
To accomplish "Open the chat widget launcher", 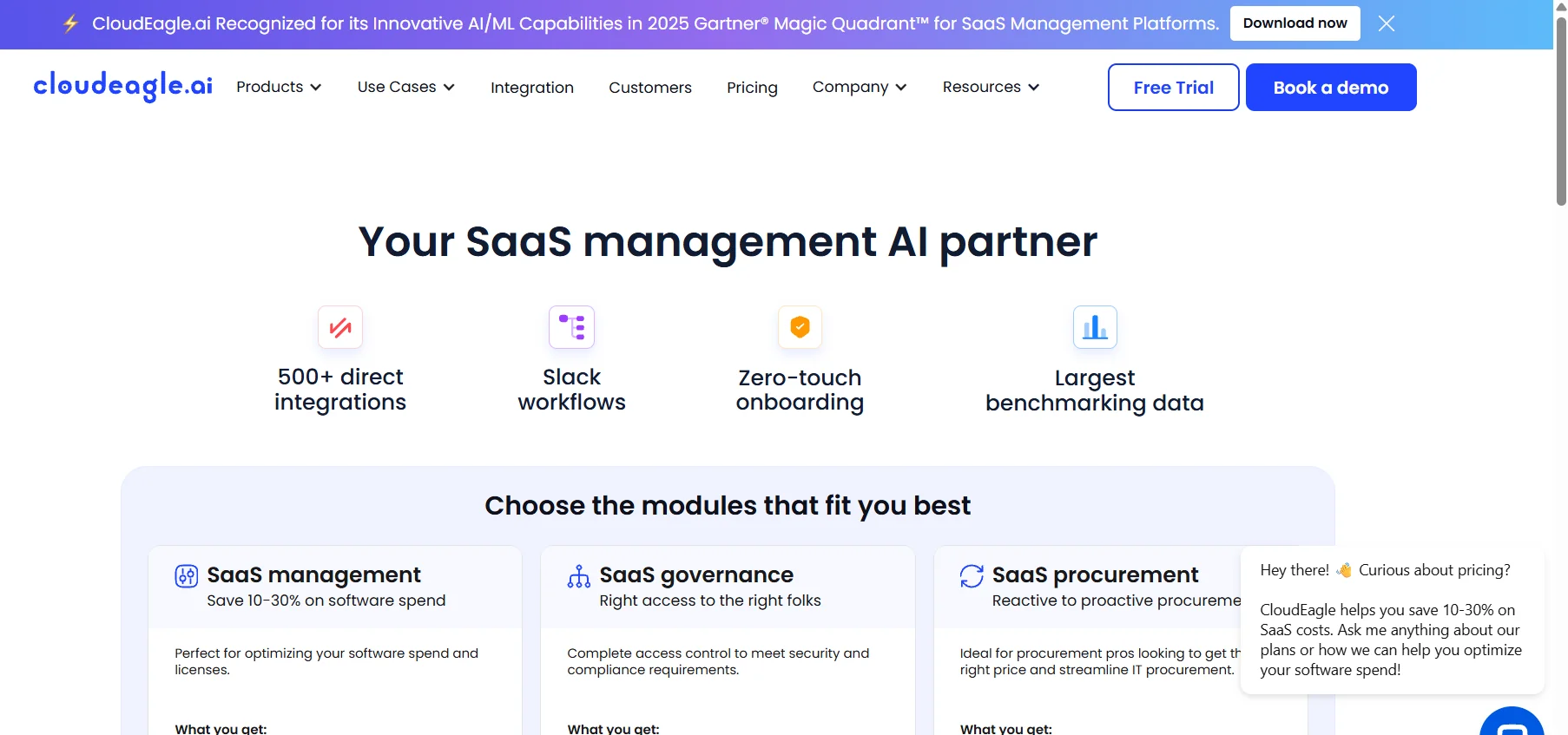I will [x=1512, y=723].
